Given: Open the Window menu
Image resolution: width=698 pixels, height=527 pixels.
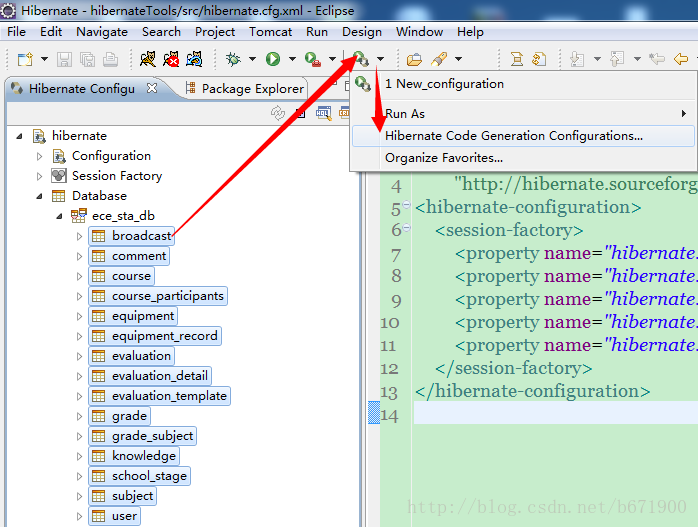Looking at the screenshot, I should pyautogui.click(x=419, y=32).
